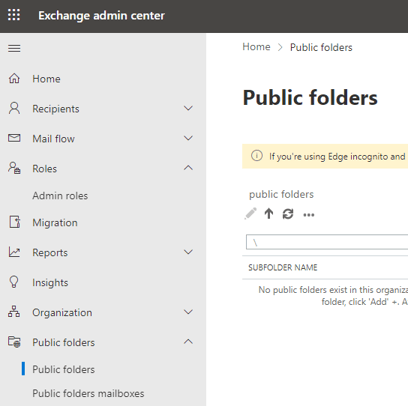Click the edit pencil toolbar icon
408x406 pixels.
tap(251, 214)
